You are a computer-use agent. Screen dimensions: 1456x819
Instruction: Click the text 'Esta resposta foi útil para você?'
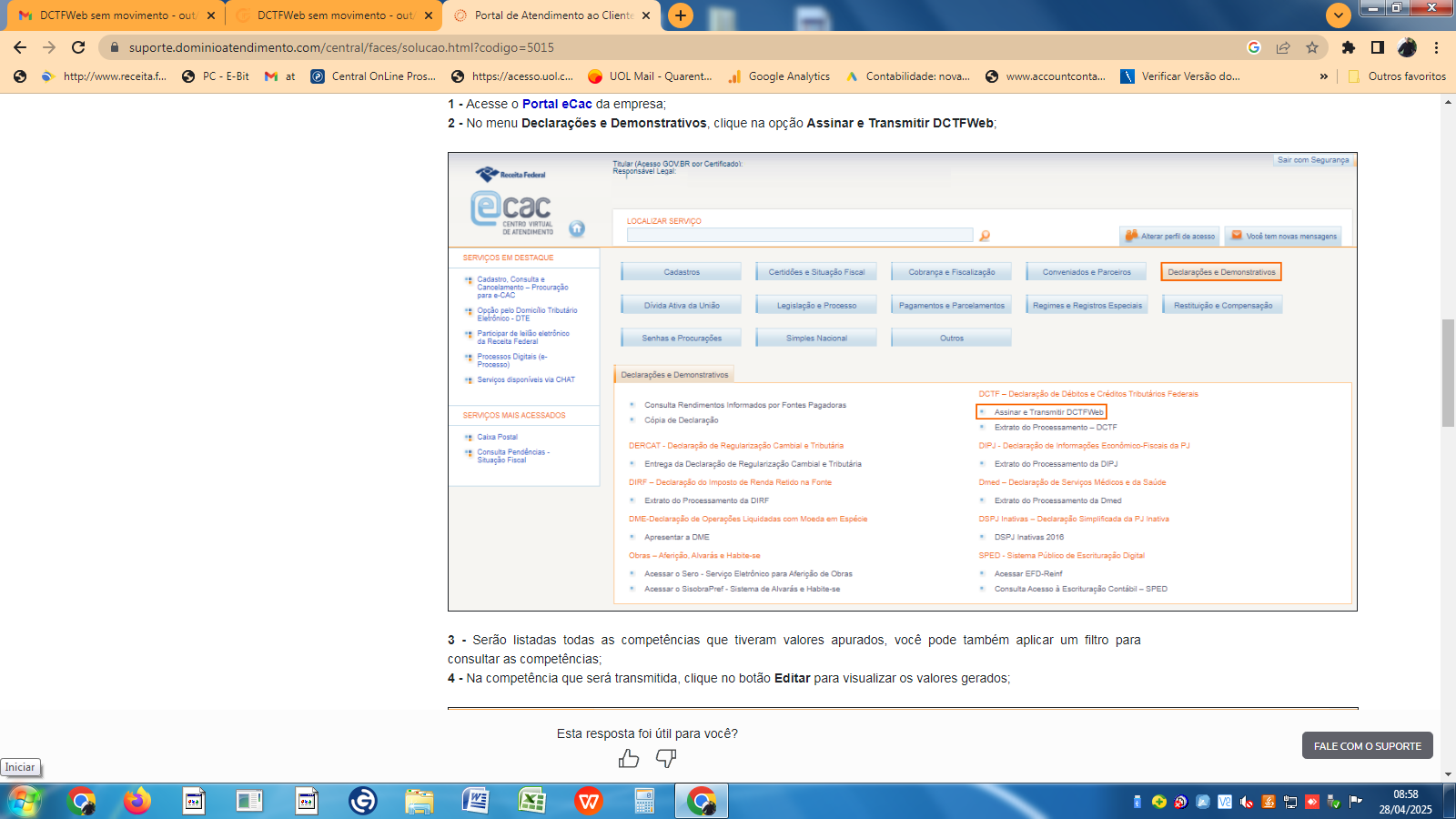point(647,733)
